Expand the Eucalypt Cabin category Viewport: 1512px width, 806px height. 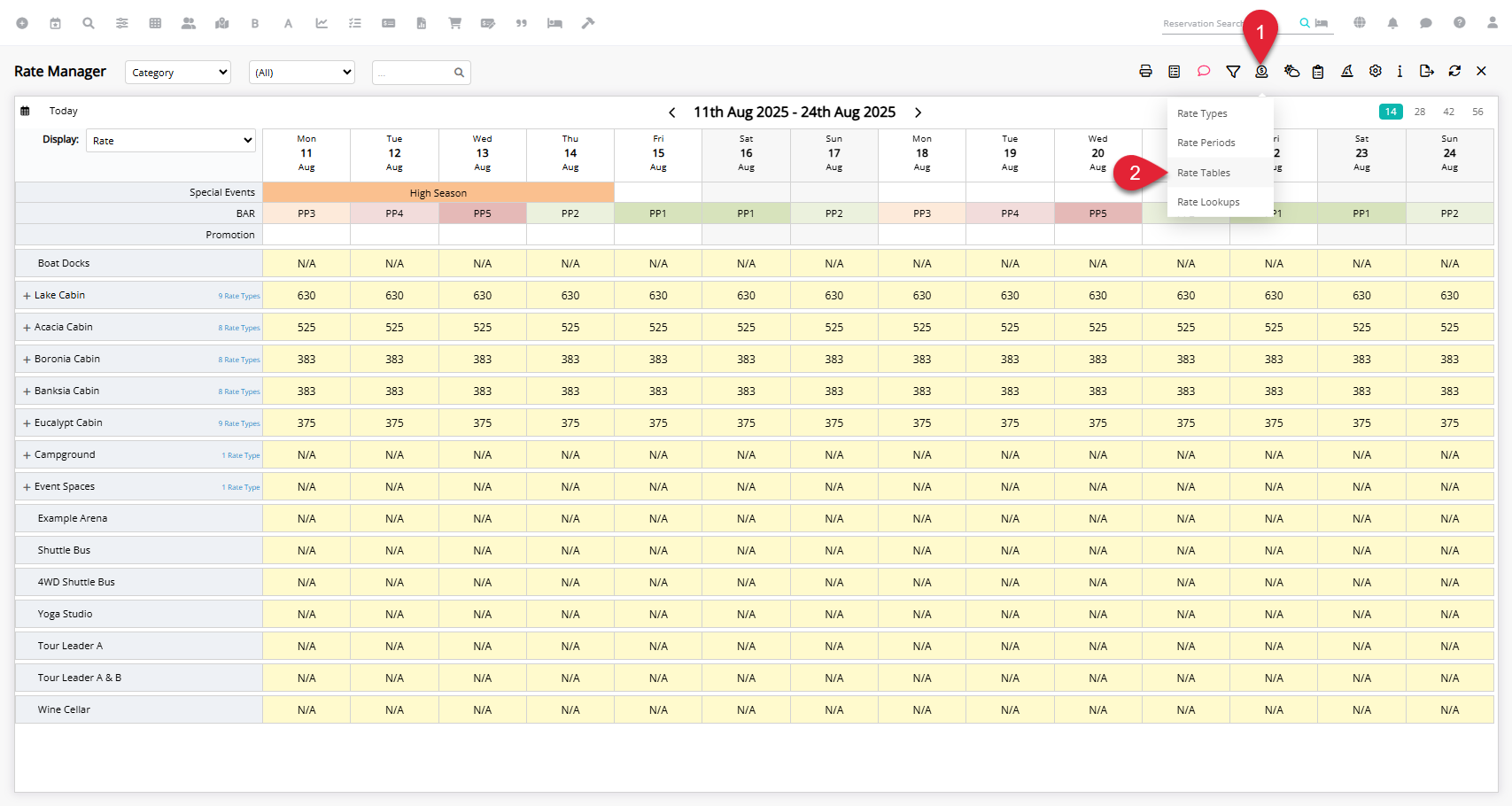27,423
